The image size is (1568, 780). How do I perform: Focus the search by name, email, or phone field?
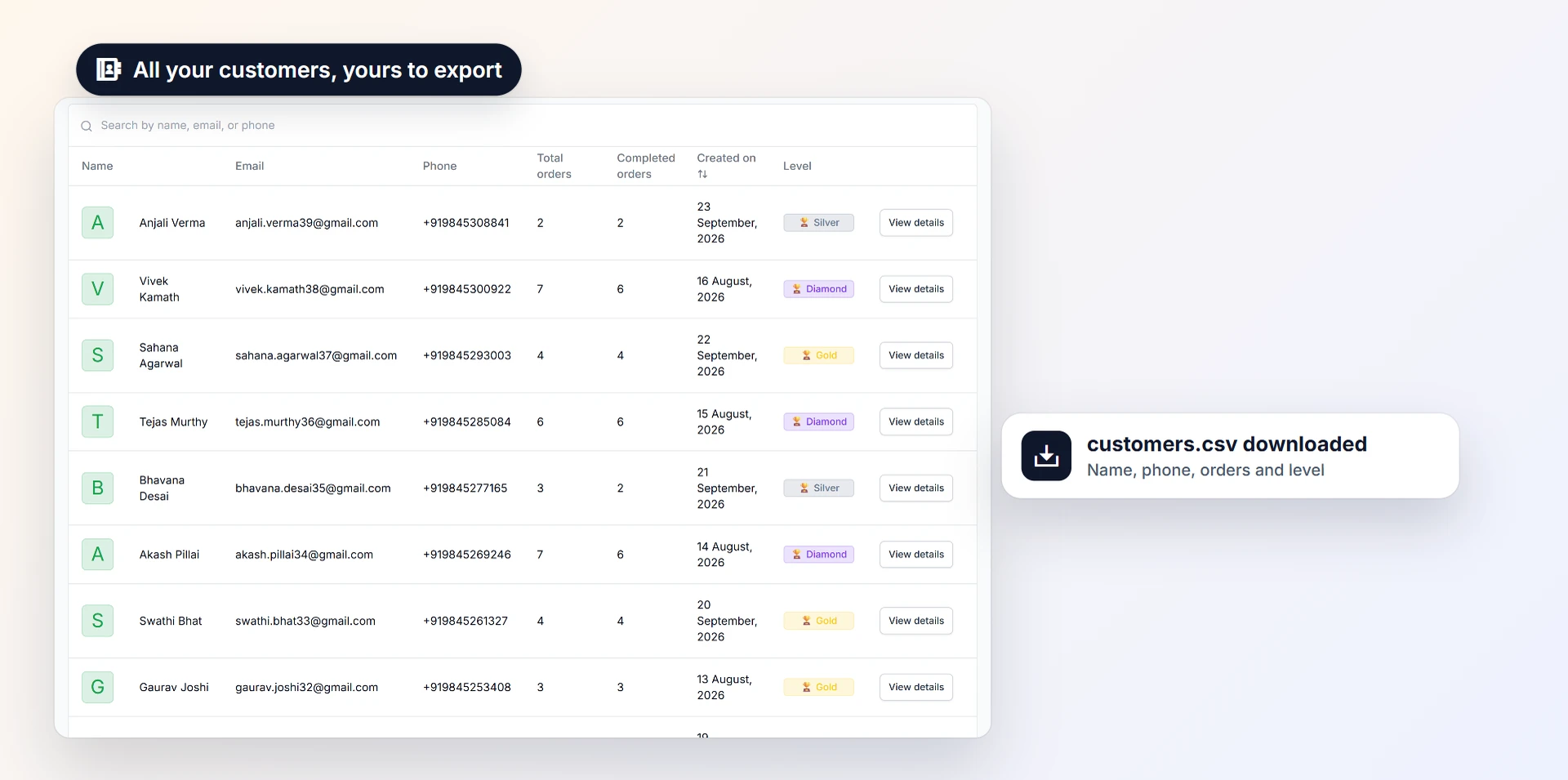523,126
